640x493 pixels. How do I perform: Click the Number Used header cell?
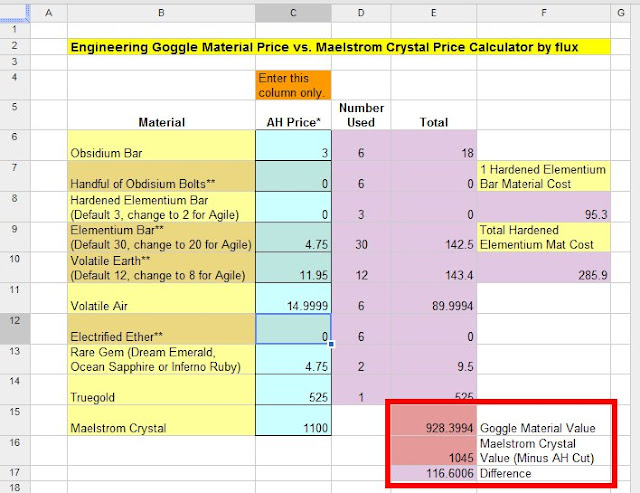click(x=361, y=115)
